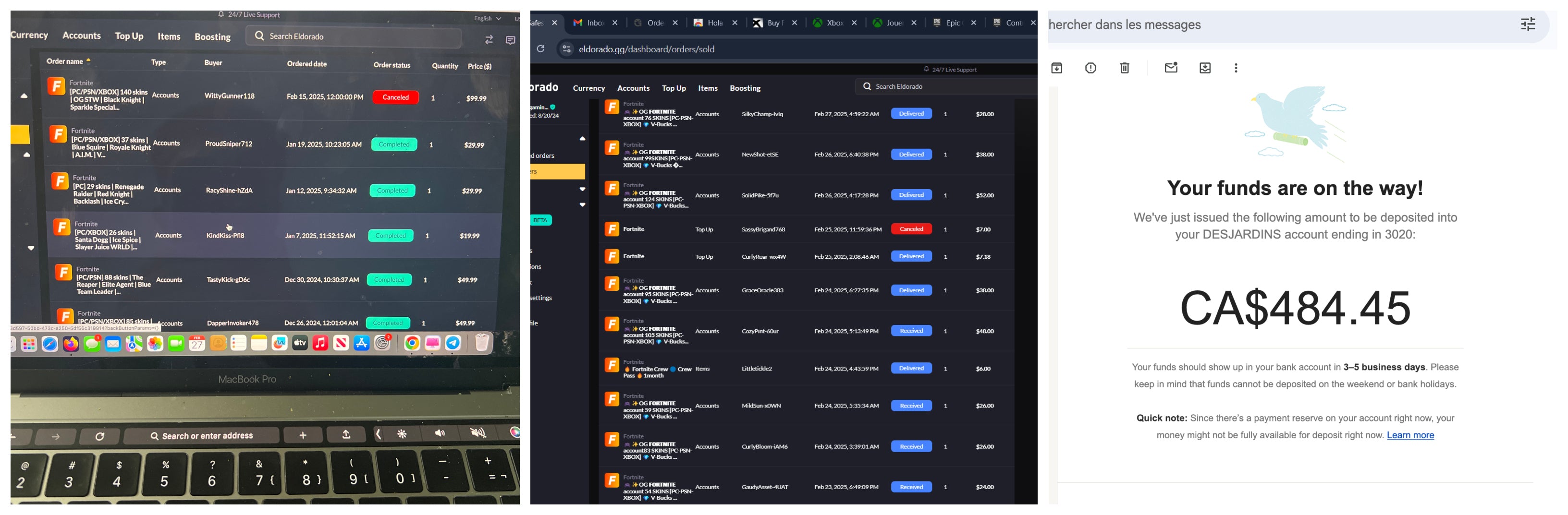Open the chat messages icon in photographed Eldorado header
Viewport: 1568px width, 515px height.
click(511, 40)
